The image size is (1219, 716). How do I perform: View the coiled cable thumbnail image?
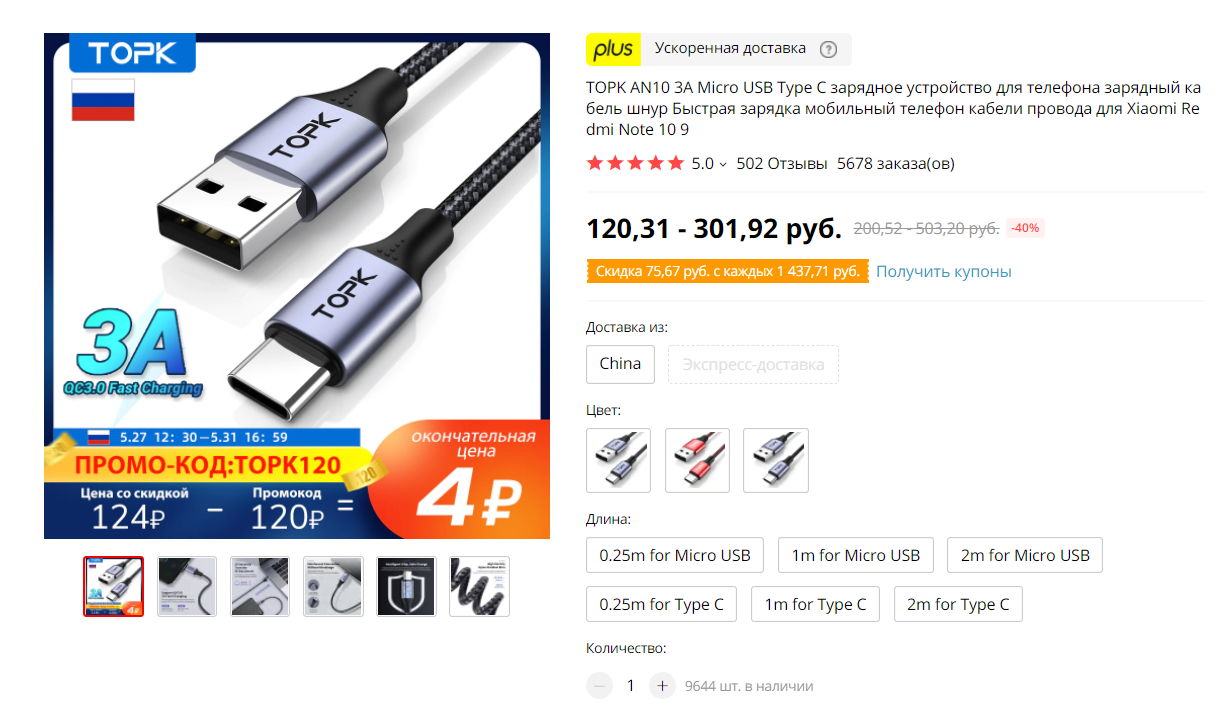(479, 586)
